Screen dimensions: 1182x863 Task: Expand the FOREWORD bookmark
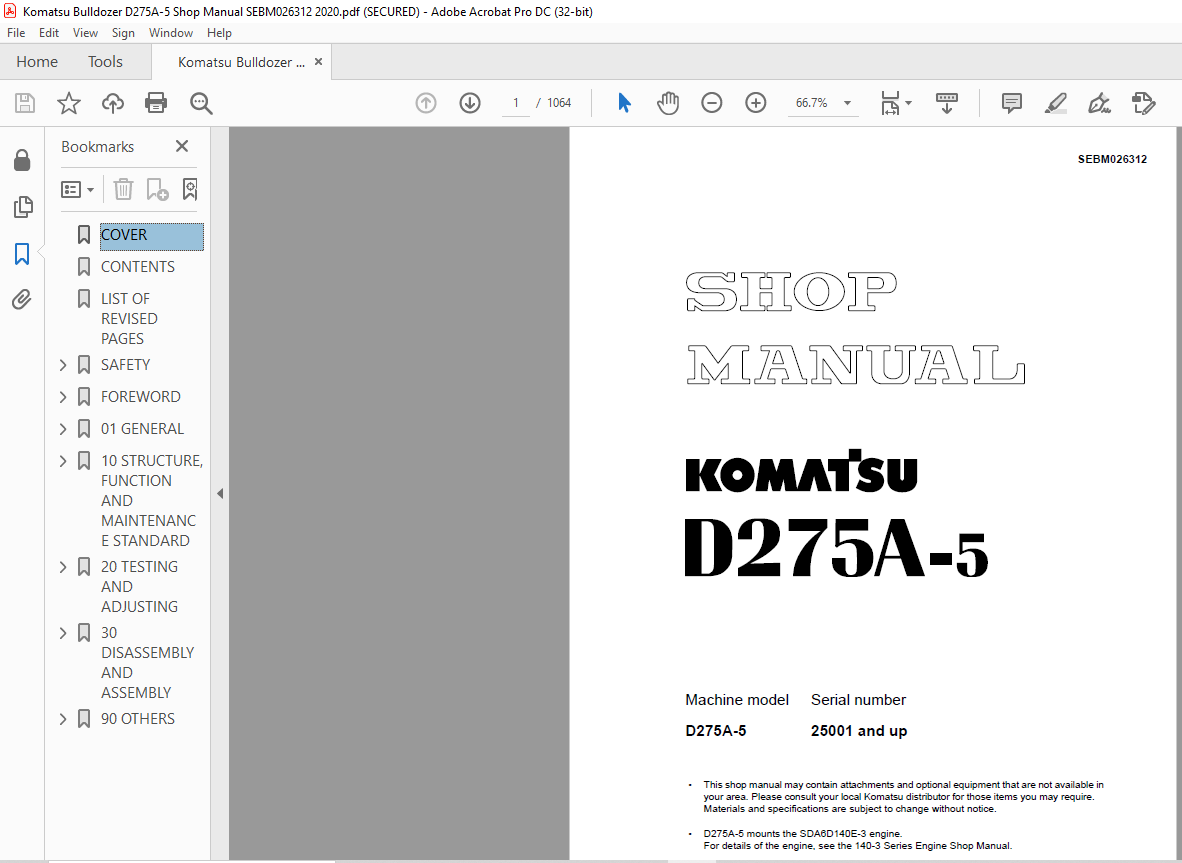63,396
